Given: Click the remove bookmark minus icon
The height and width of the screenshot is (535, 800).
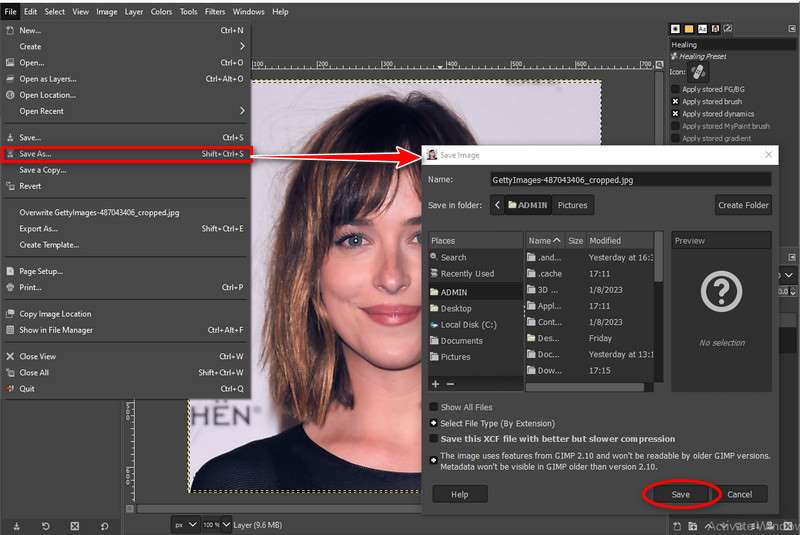Looking at the screenshot, I should click(451, 384).
